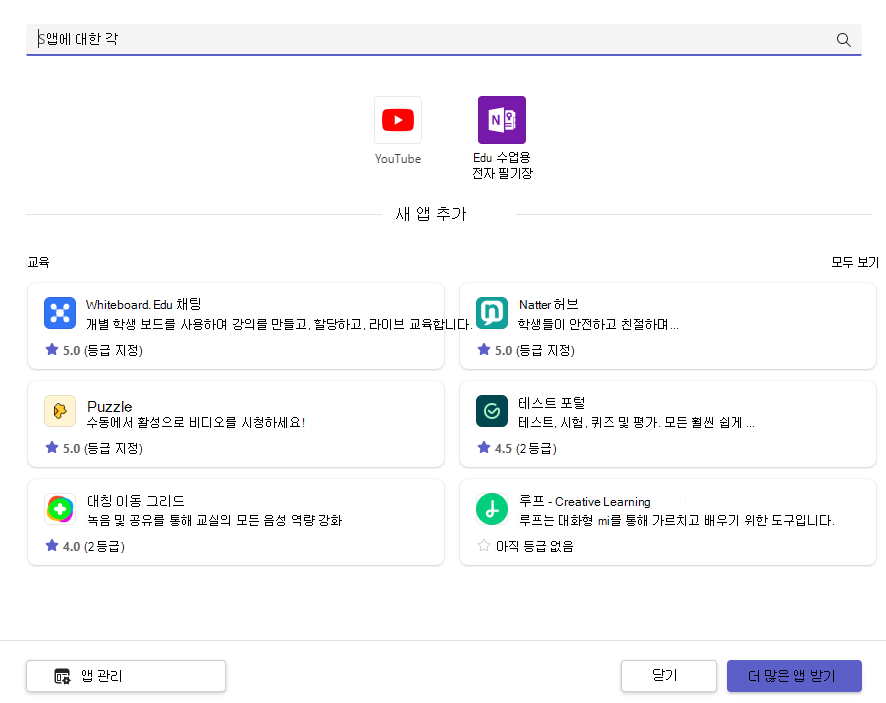This screenshot has height=703, width=886.
Task: Click the YouTube label text
Action: tap(398, 159)
